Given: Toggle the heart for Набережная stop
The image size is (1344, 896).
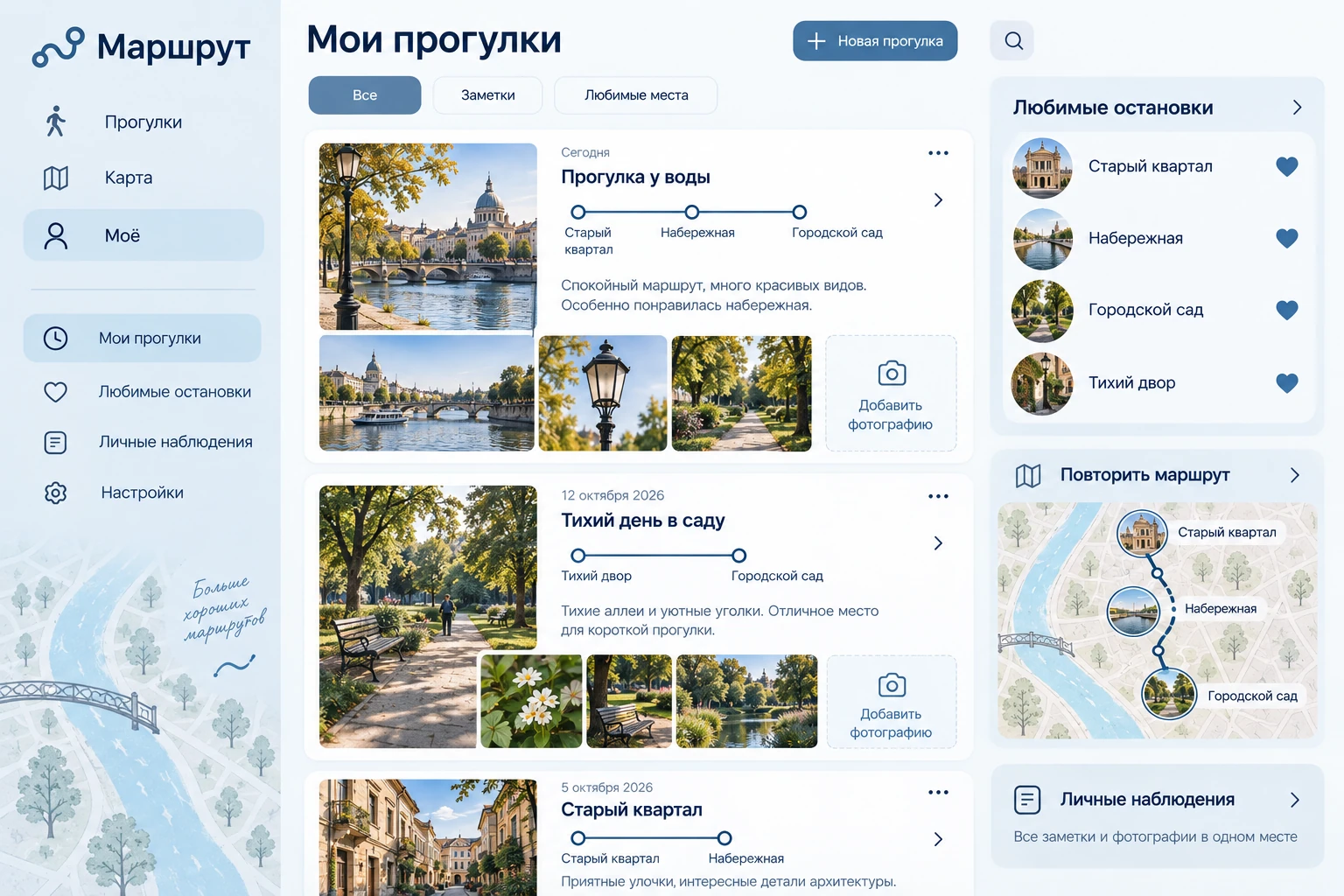Looking at the screenshot, I should pyautogui.click(x=1286, y=238).
